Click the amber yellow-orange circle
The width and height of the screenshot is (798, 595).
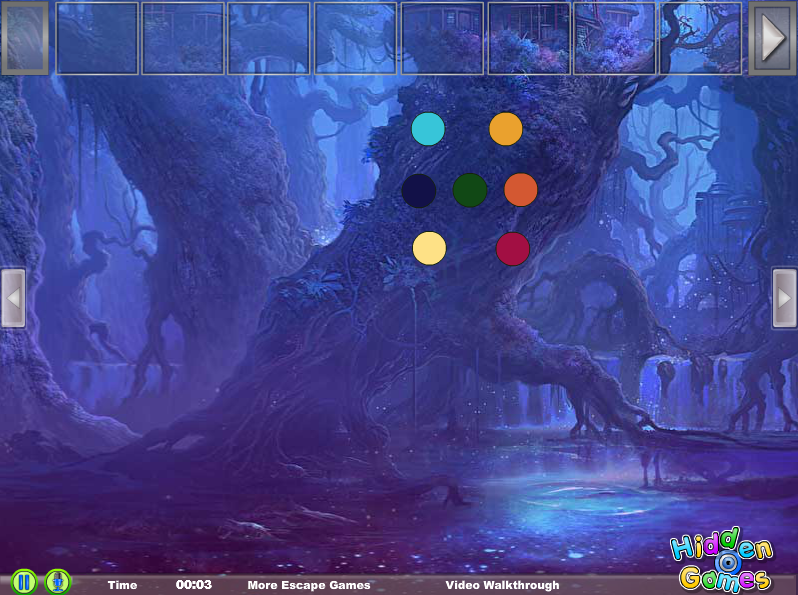coord(506,129)
